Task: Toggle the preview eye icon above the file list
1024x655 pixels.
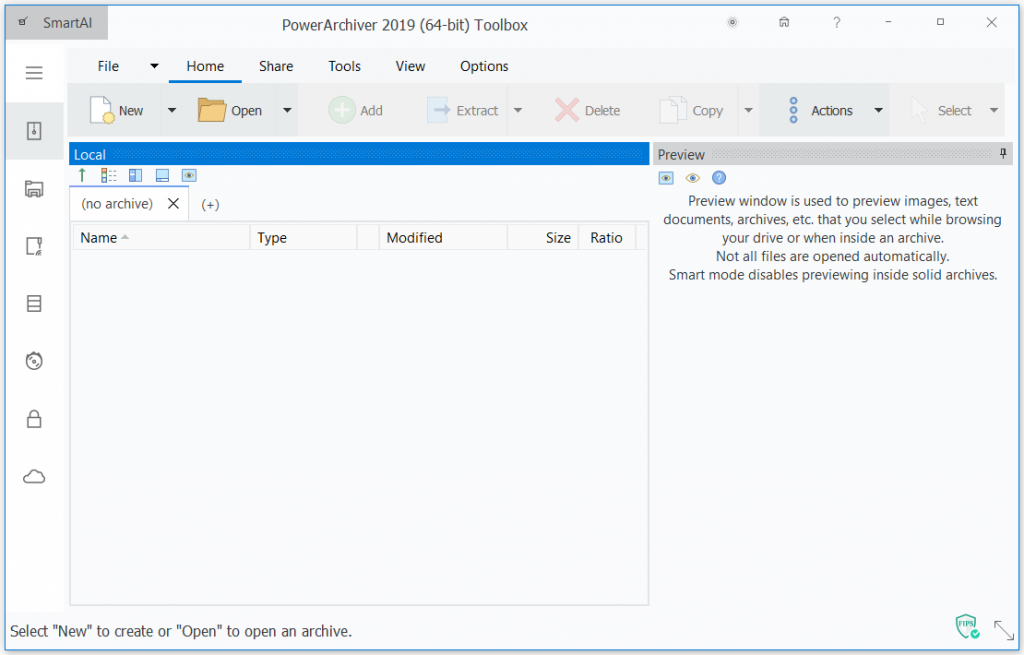Action: coord(189,175)
